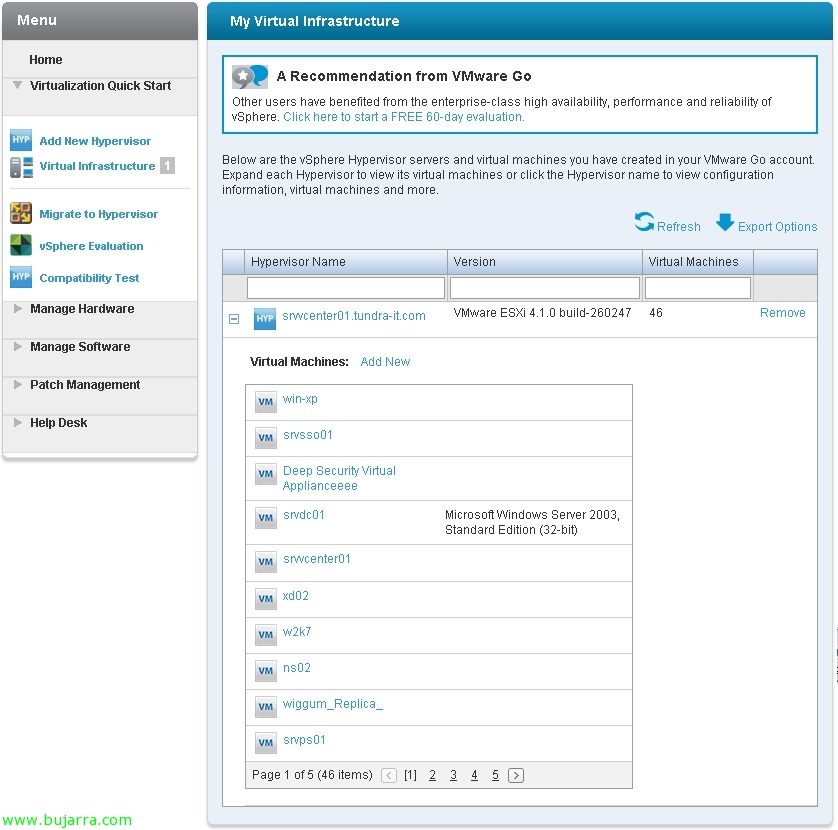Click the Migrate to Hypervisor icon
Screen dimensions: 838x830
[21, 213]
